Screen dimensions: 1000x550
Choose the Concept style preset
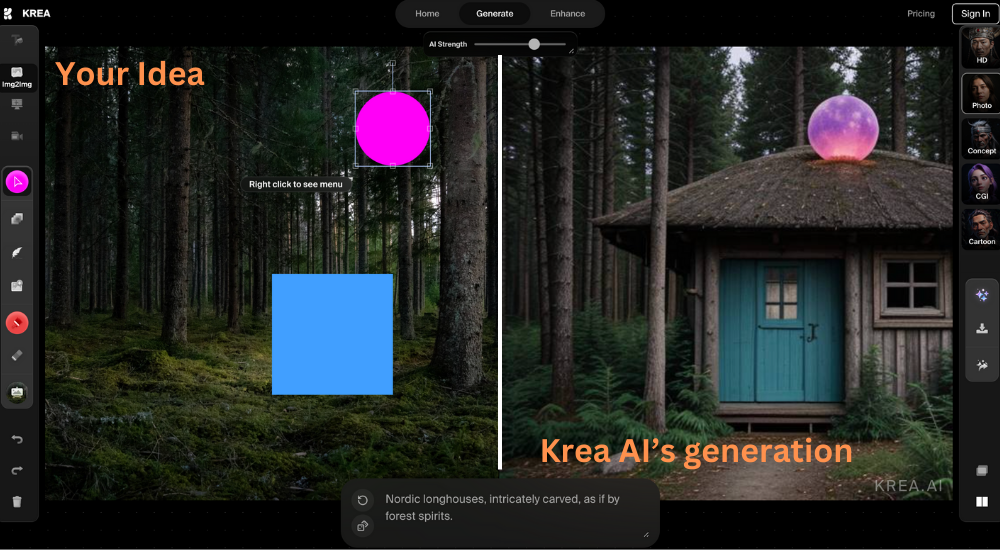tap(981, 138)
